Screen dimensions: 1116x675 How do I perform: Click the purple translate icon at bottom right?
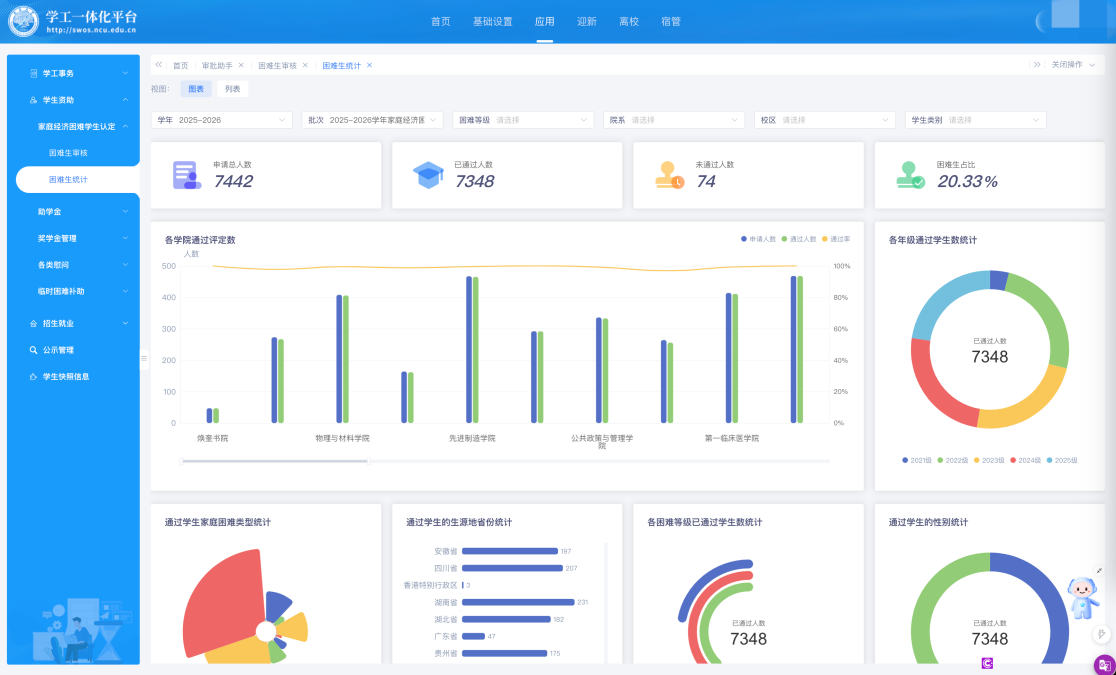(1104, 664)
